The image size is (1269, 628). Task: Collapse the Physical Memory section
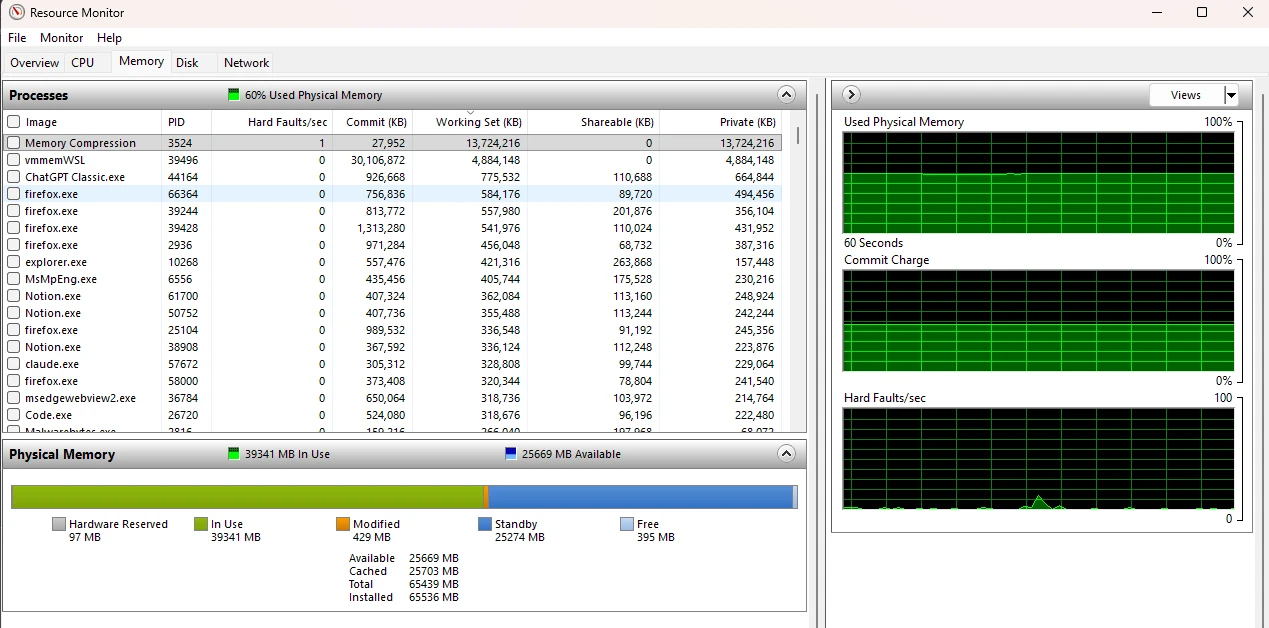(x=787, y=454)
